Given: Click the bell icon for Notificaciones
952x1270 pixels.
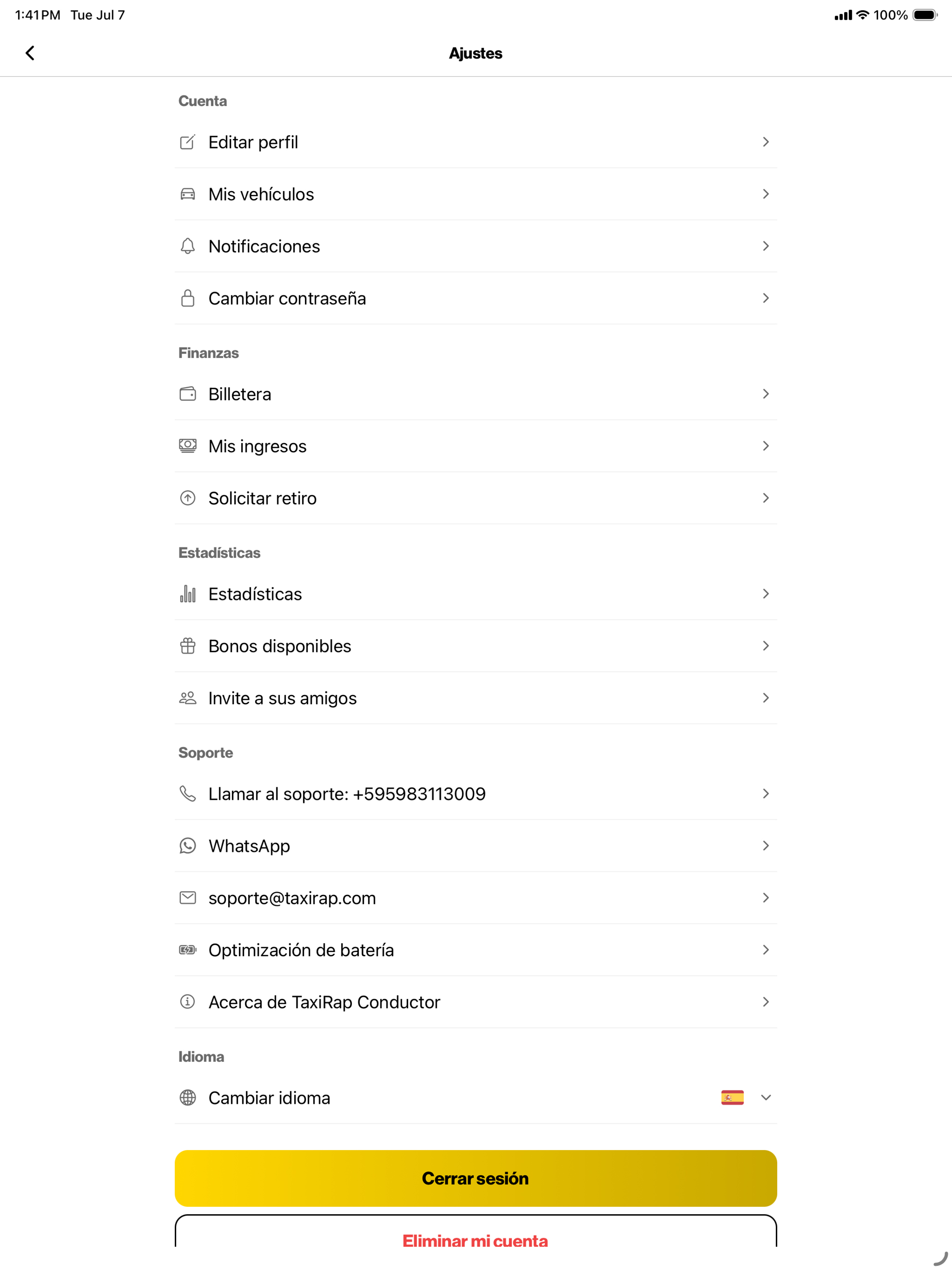Looking at the screenshot, I should [x=188, y=246].
